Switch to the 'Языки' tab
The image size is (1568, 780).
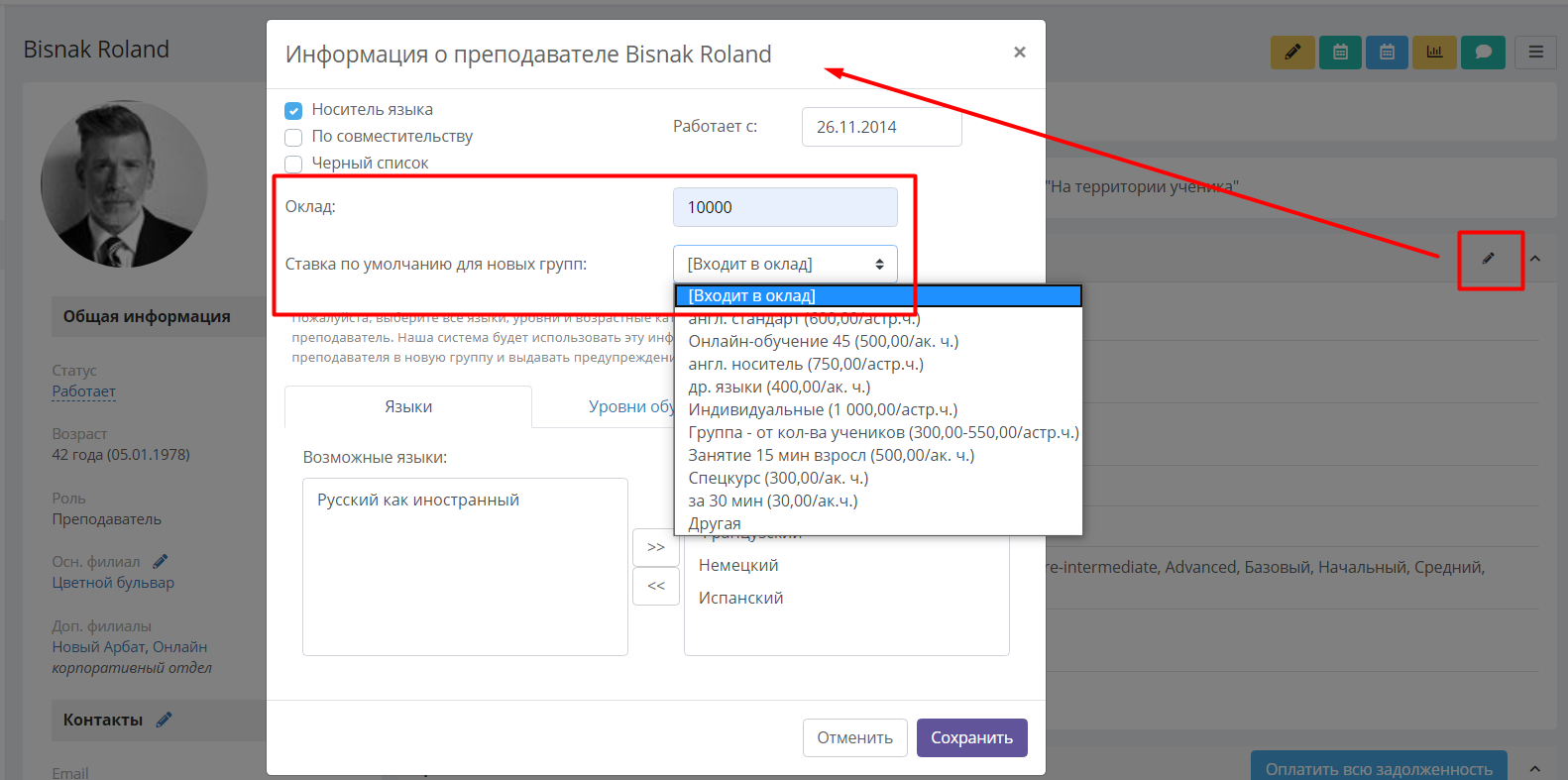[408, 406]
